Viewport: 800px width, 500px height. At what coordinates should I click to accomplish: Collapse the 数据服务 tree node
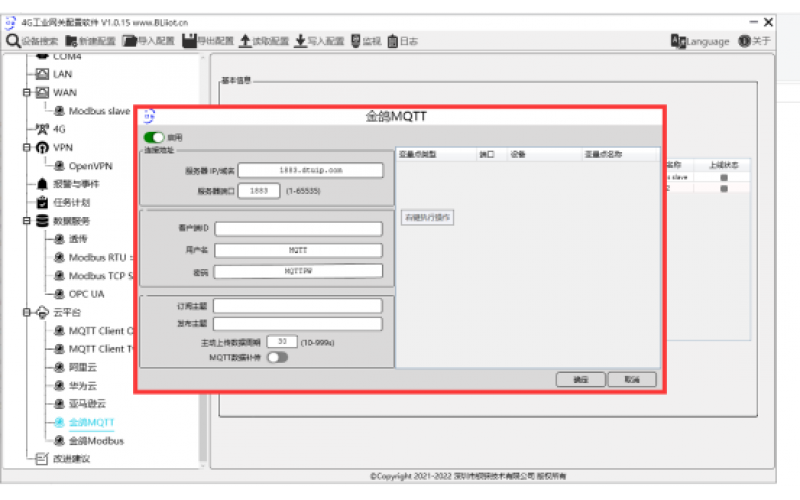coord(27,220)
